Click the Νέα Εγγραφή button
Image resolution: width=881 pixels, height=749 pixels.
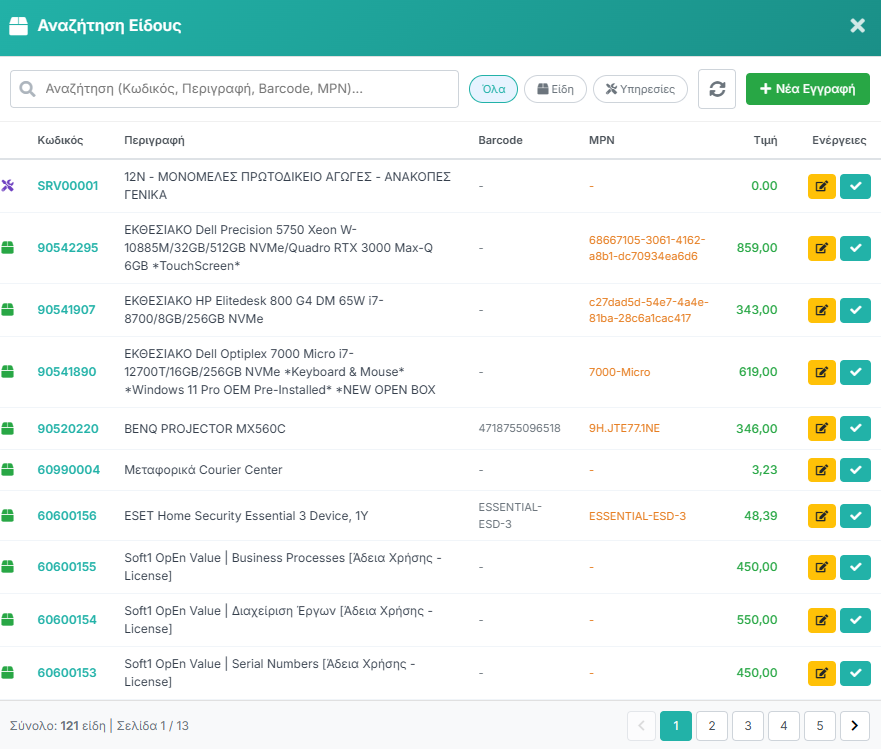tap(807, 89)
